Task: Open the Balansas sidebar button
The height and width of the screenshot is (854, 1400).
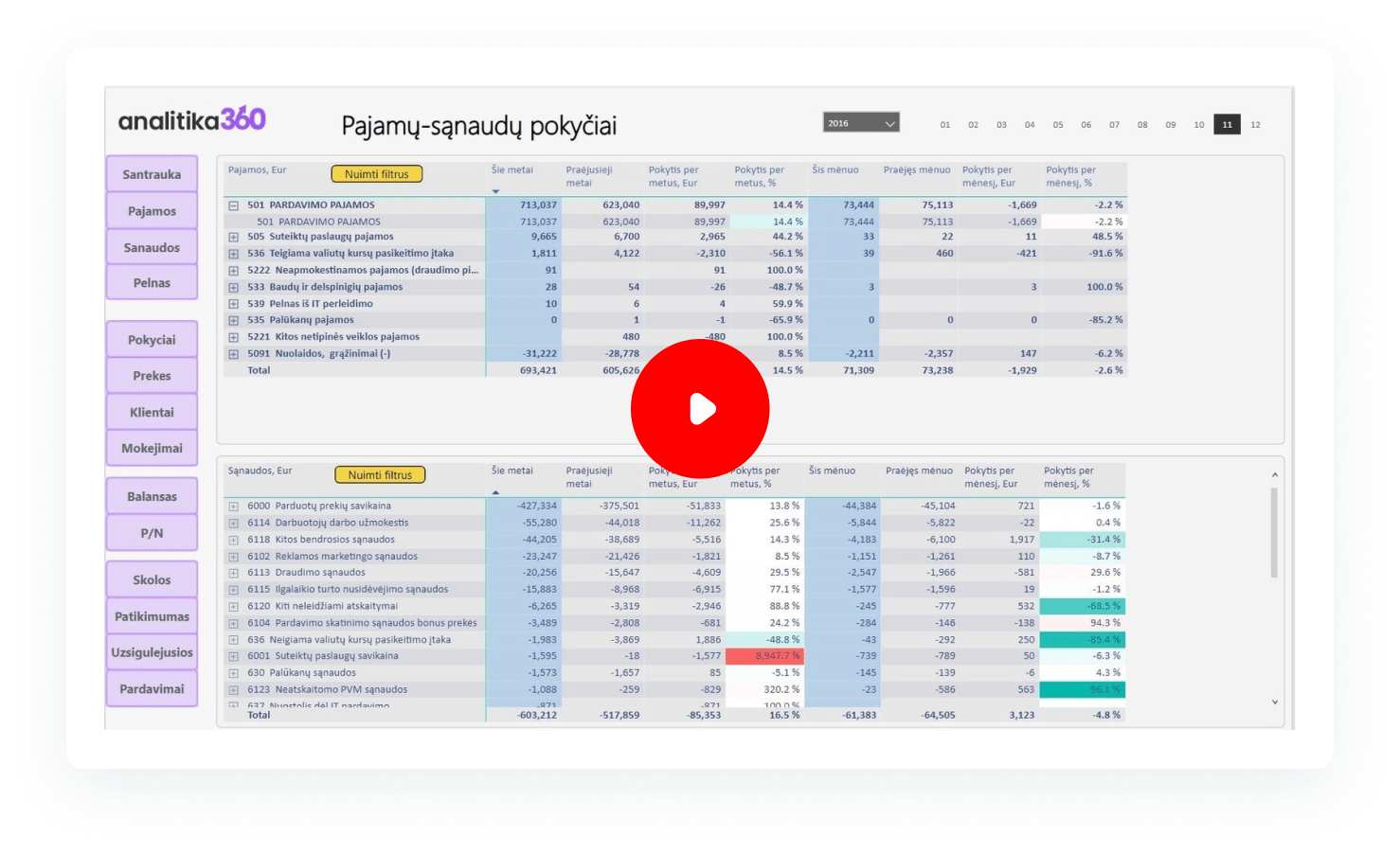Action: tap(152, 496)
